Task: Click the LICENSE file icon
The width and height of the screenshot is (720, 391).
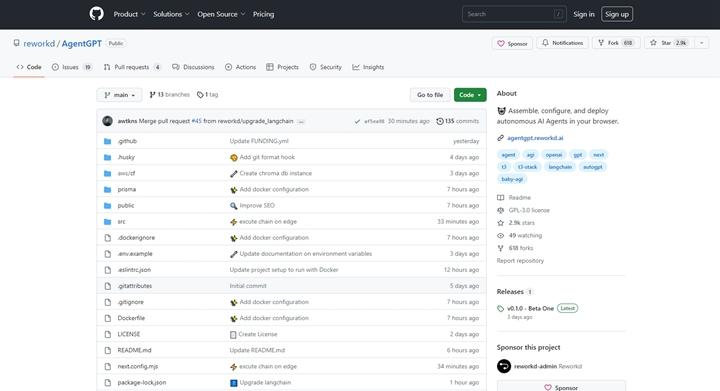Action: pyautogui.click(x=107, y=334)
